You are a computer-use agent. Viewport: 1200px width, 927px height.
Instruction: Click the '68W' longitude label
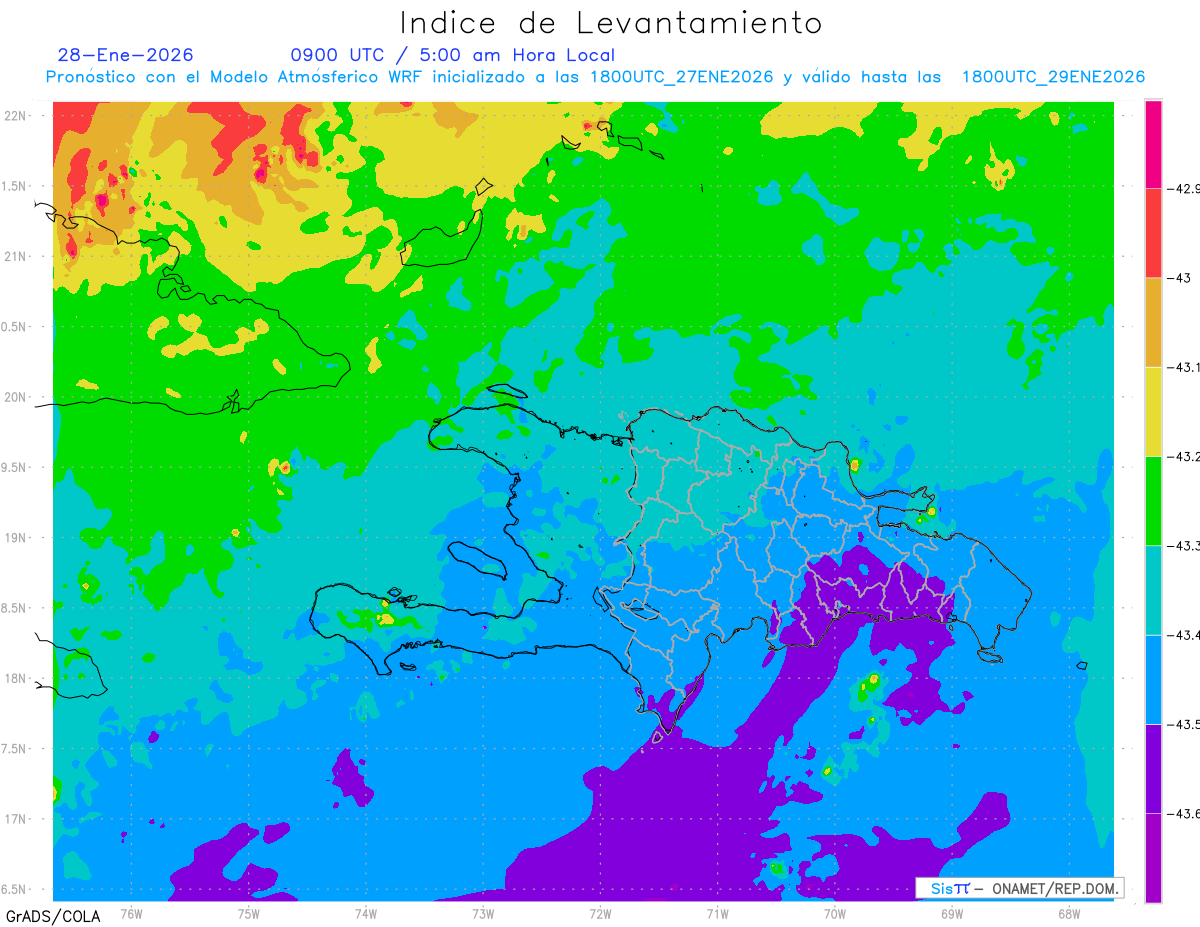[1068, 913]
